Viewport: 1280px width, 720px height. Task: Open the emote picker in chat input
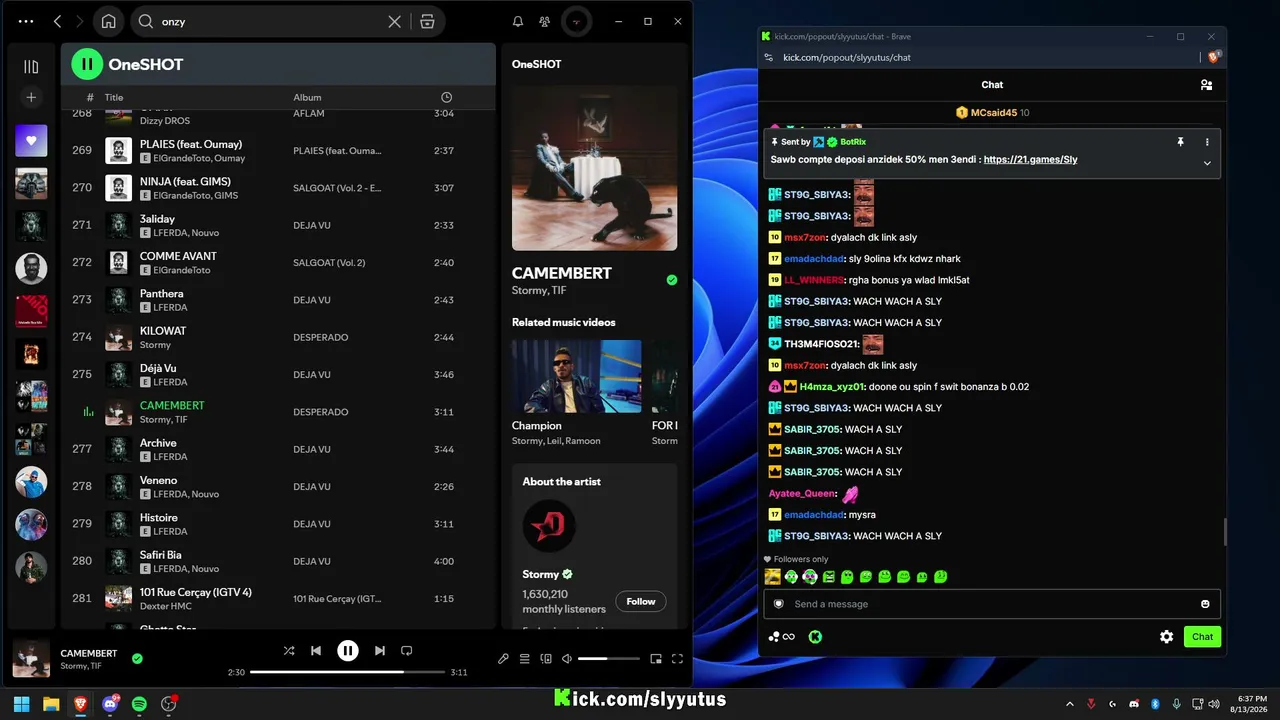click(x=1205, y=604)
